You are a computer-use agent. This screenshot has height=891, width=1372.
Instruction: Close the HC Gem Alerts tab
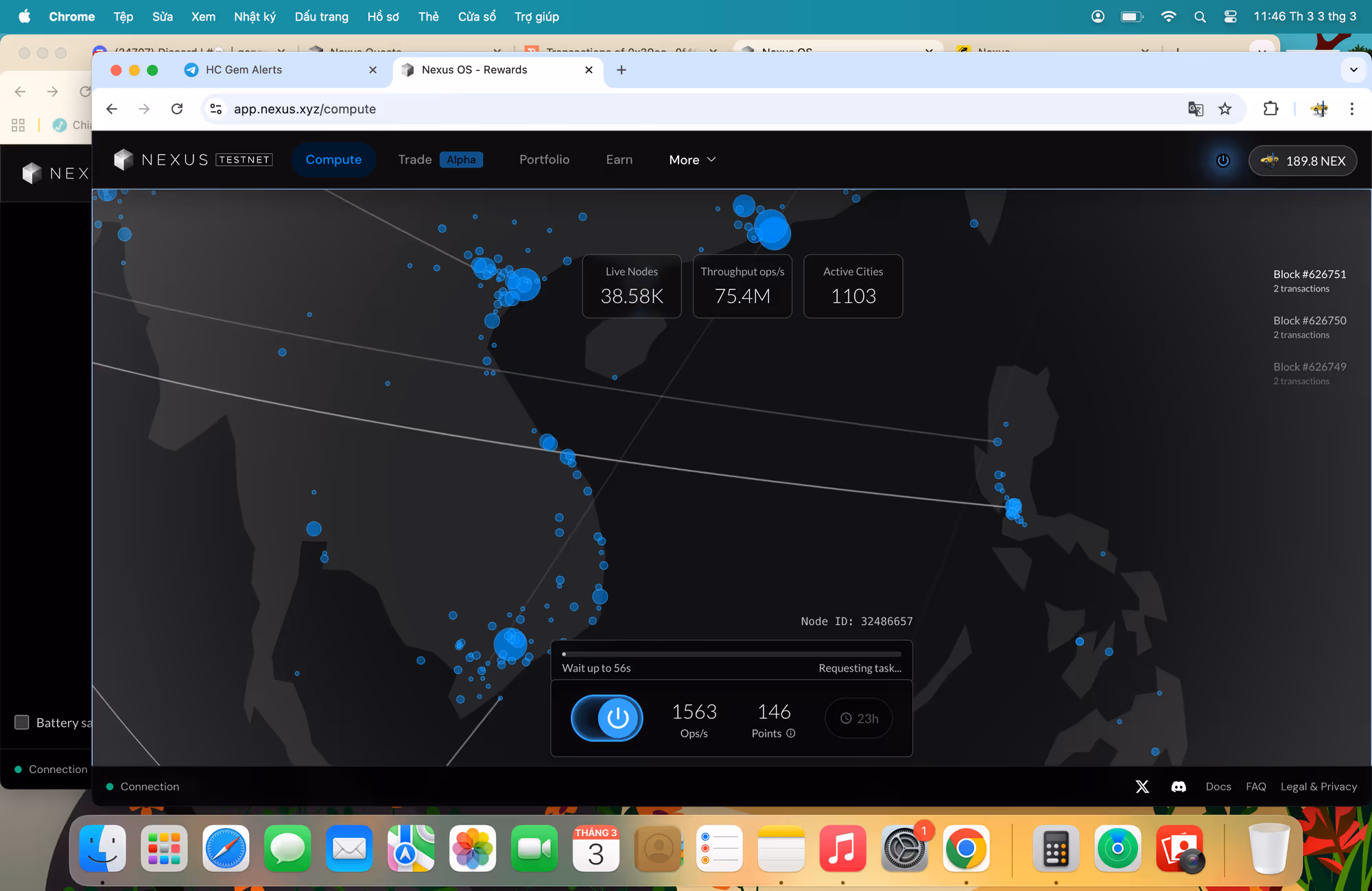[372, 70]
